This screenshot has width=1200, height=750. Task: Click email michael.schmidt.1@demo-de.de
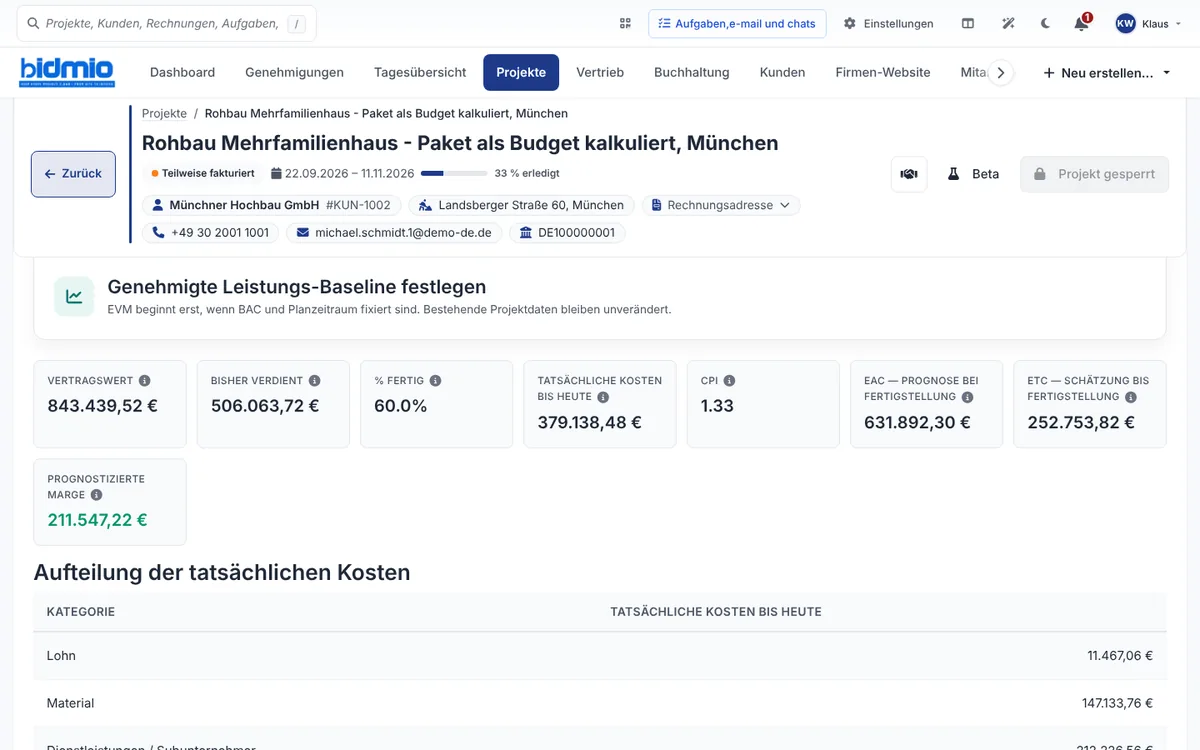click(x=394, y=233)
